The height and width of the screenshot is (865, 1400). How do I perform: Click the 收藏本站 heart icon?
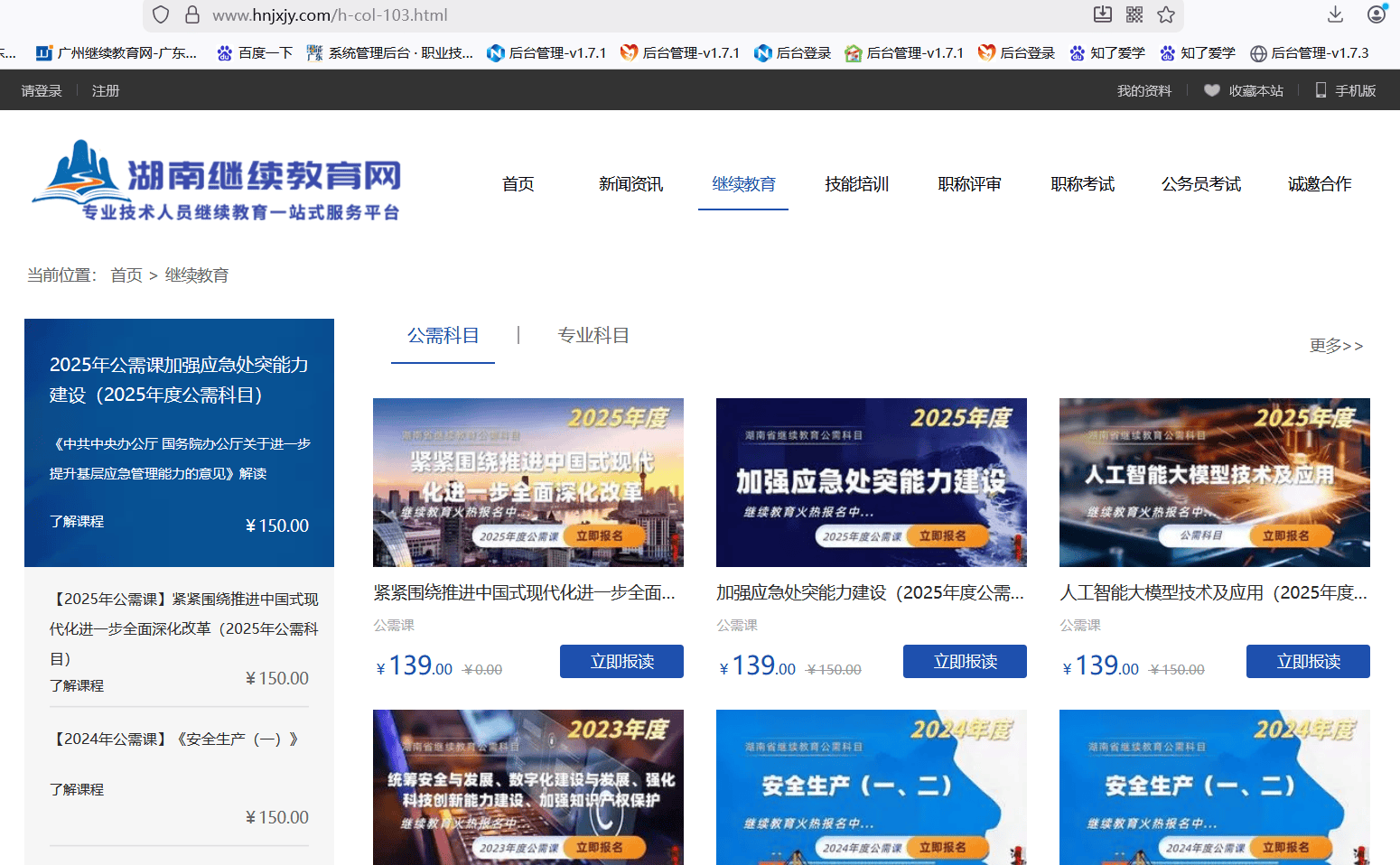[1212, 90]
